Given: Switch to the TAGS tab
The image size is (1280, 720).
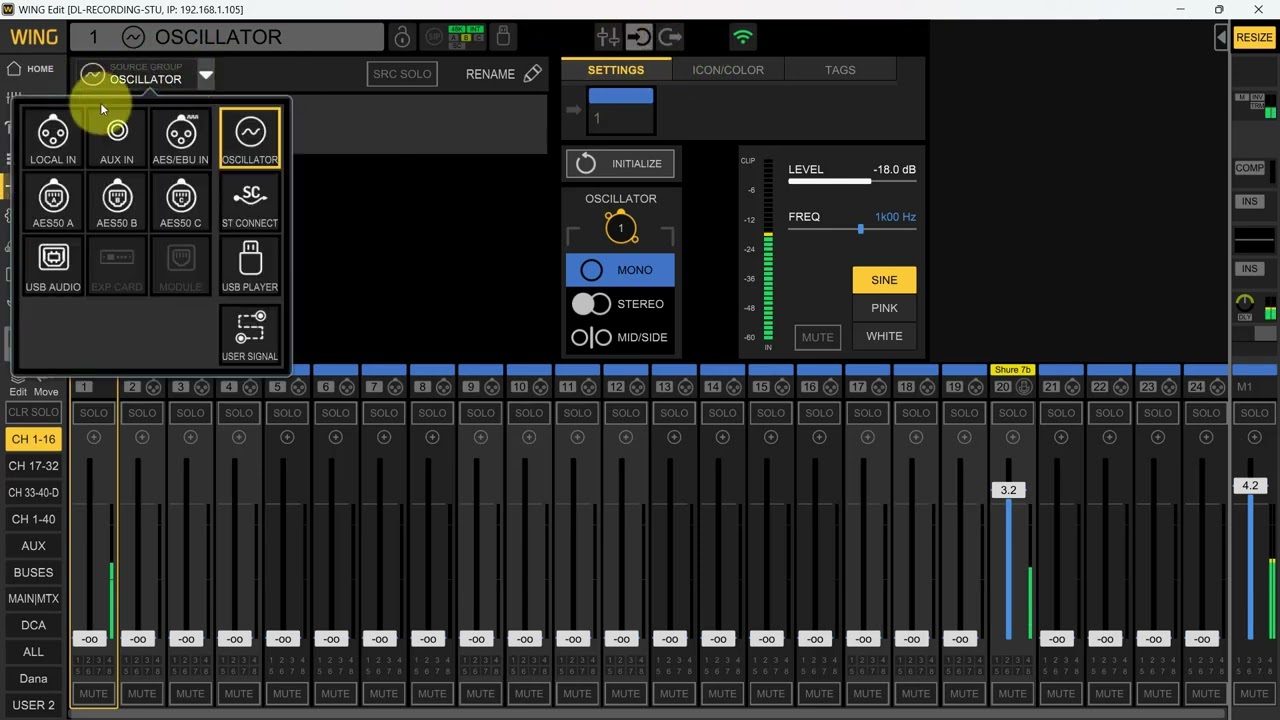Looking at the screenshot, I should (840, 70).
